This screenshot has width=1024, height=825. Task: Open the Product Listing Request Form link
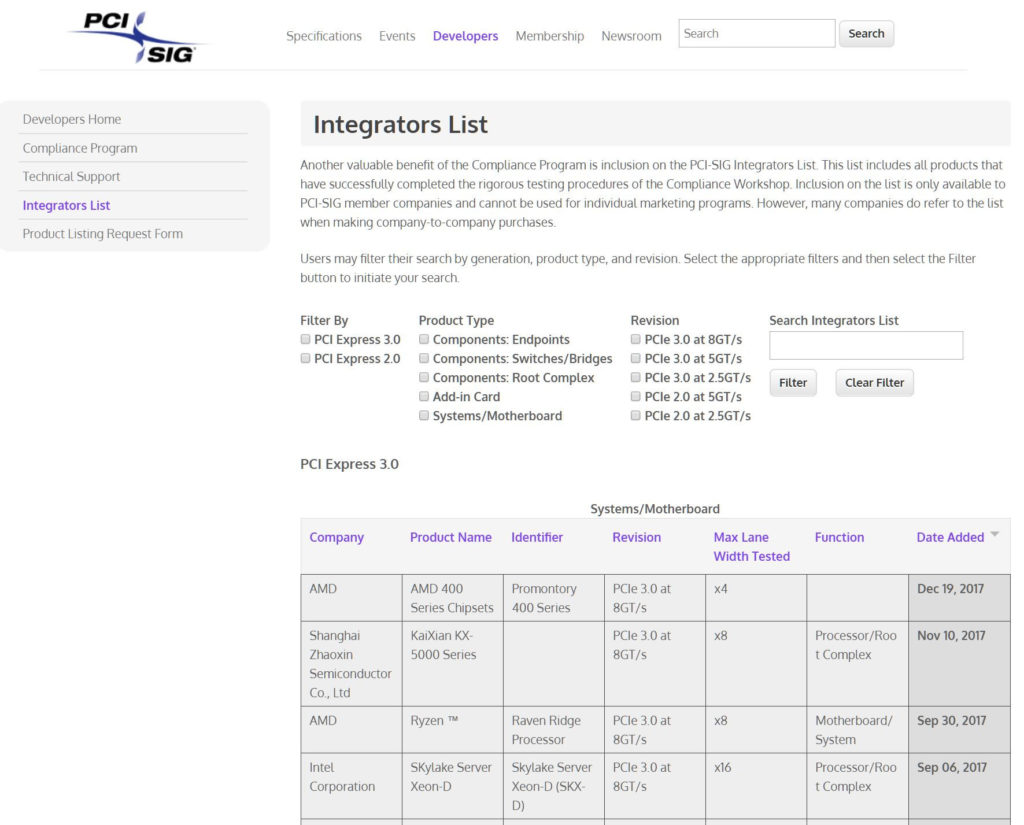click(x=102, y=234)
